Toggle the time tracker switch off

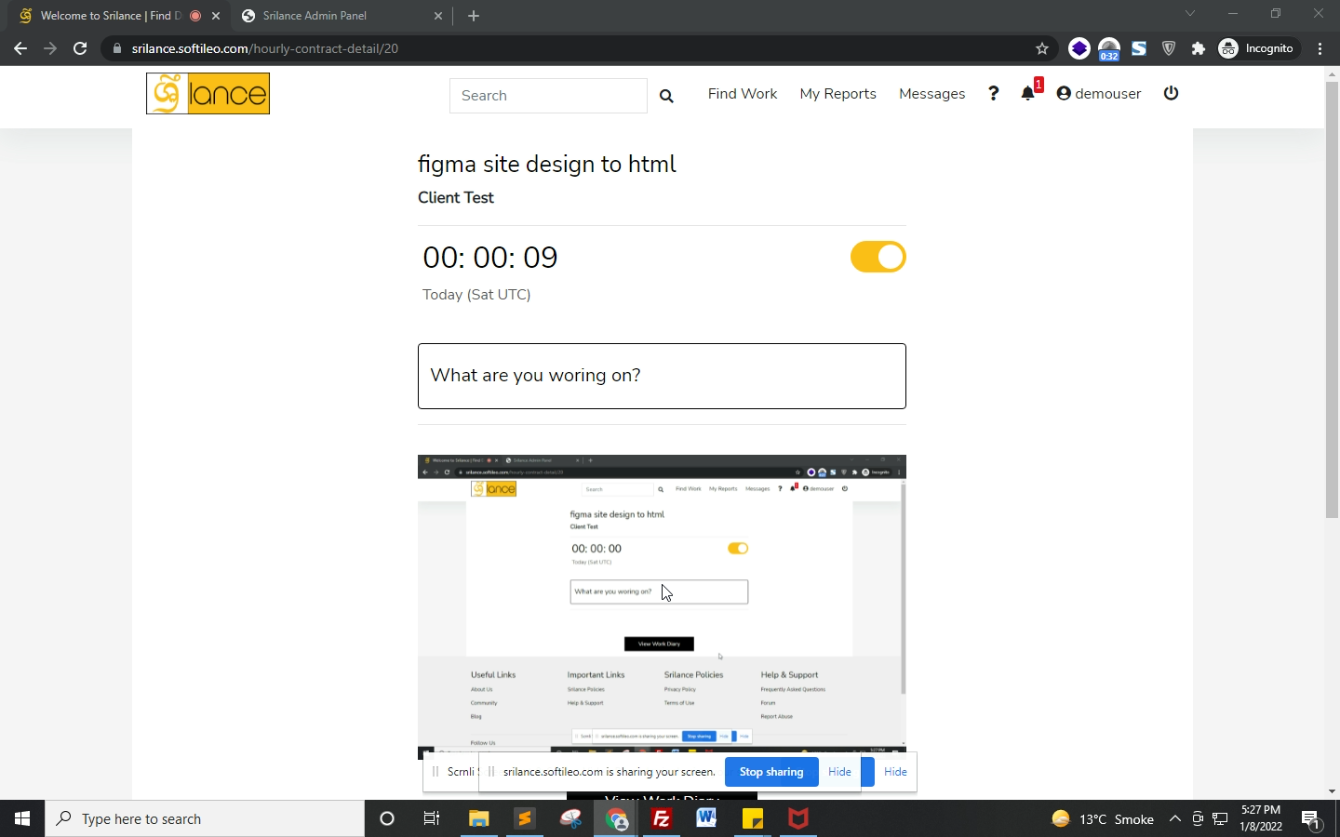pos(877,257)
